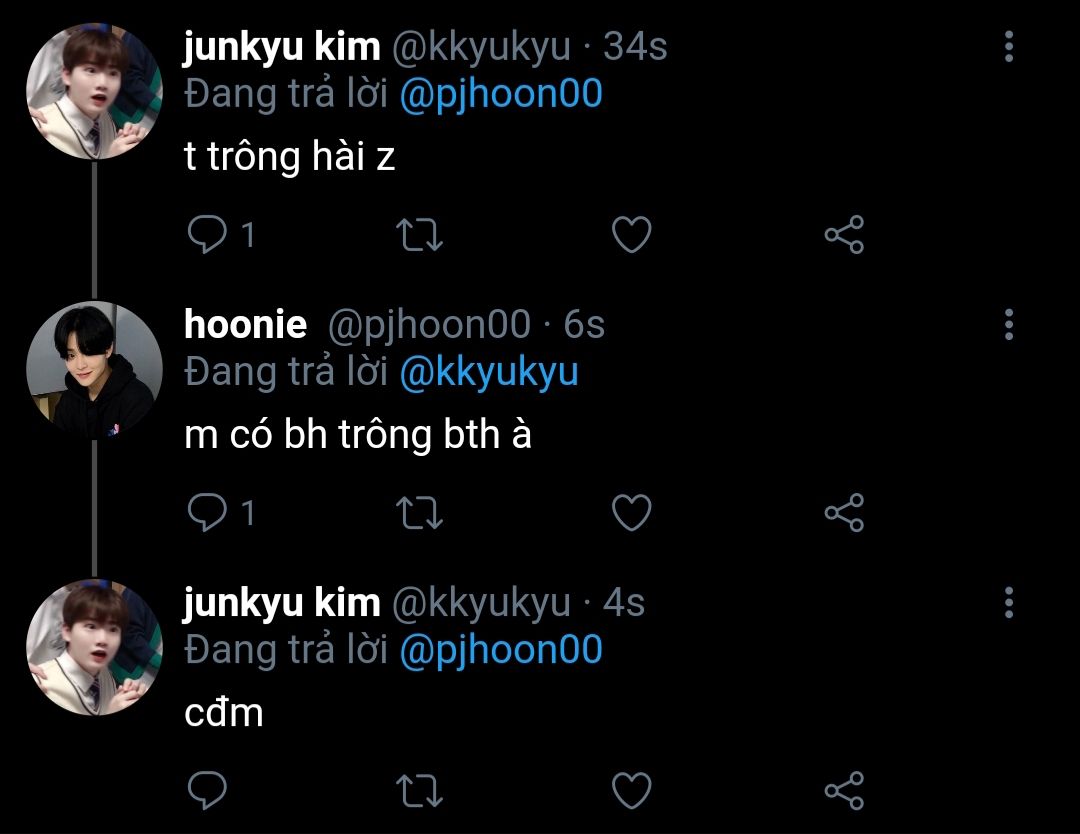Reply to the "t trông hài z" tweet
Viewport: 1080px width, 834px height.
(x=207, y=234)
